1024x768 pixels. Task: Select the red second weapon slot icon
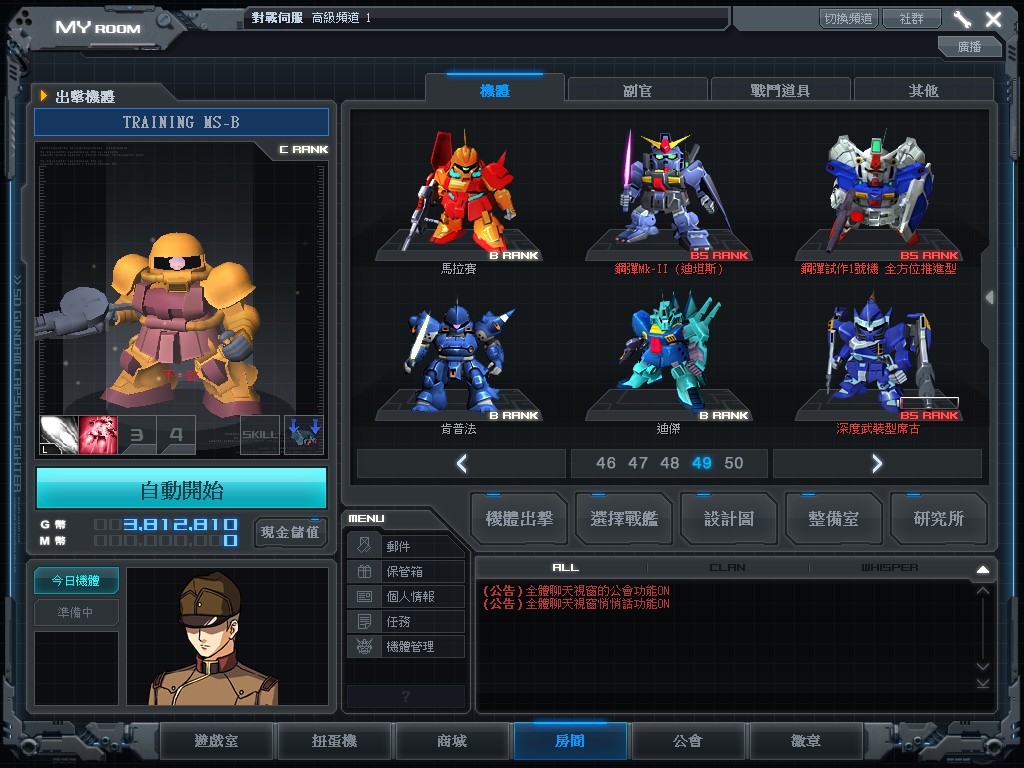tap(98, 435)
